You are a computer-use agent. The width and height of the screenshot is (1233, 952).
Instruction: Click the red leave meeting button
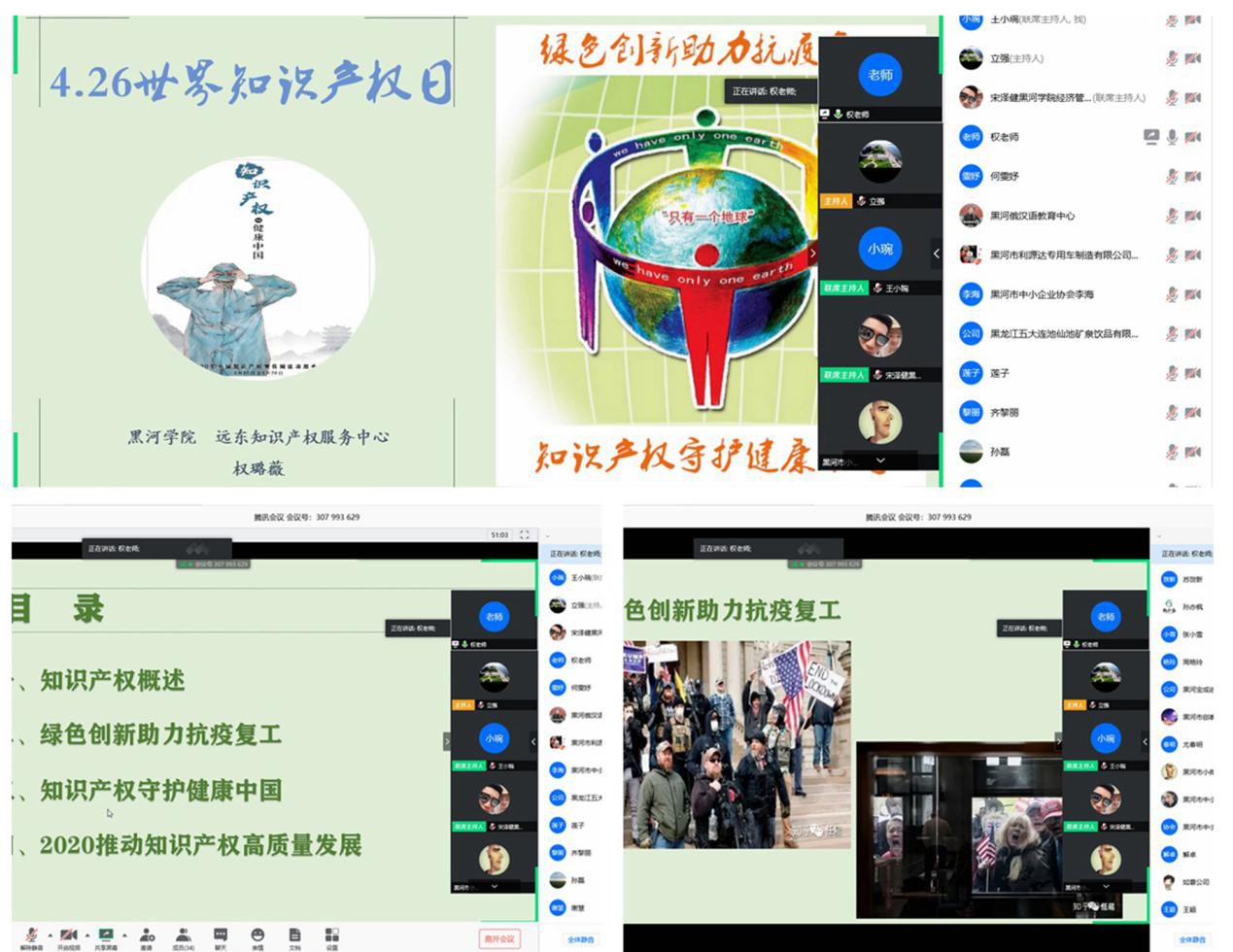[499, 938]
